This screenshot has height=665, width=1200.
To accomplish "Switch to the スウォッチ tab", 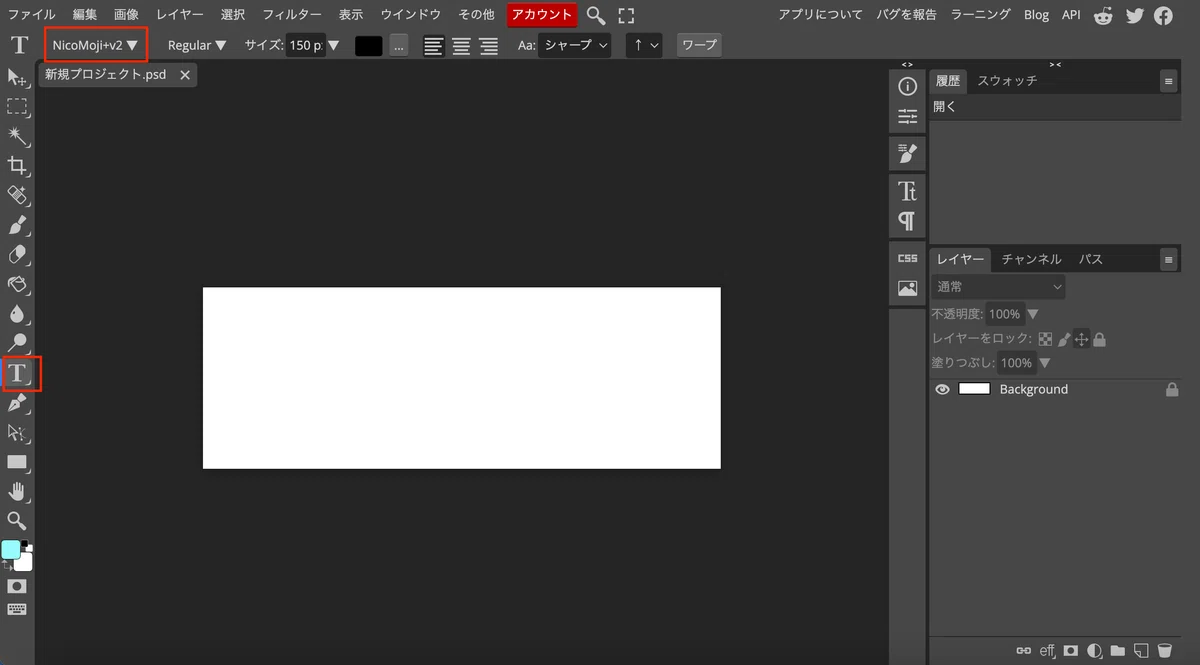I will tap(1007, 81).
